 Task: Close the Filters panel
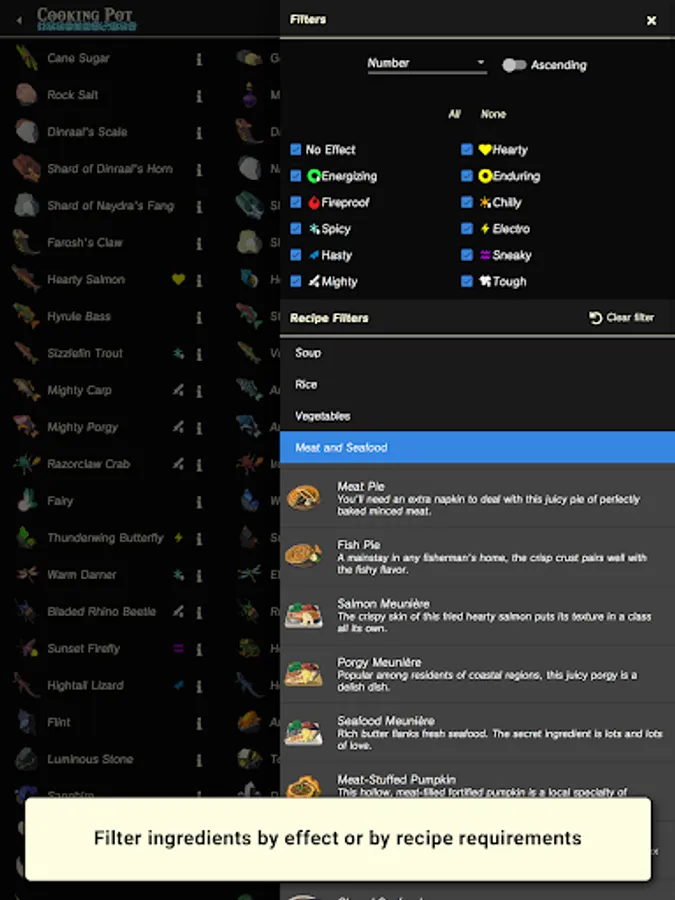[651, 20]
